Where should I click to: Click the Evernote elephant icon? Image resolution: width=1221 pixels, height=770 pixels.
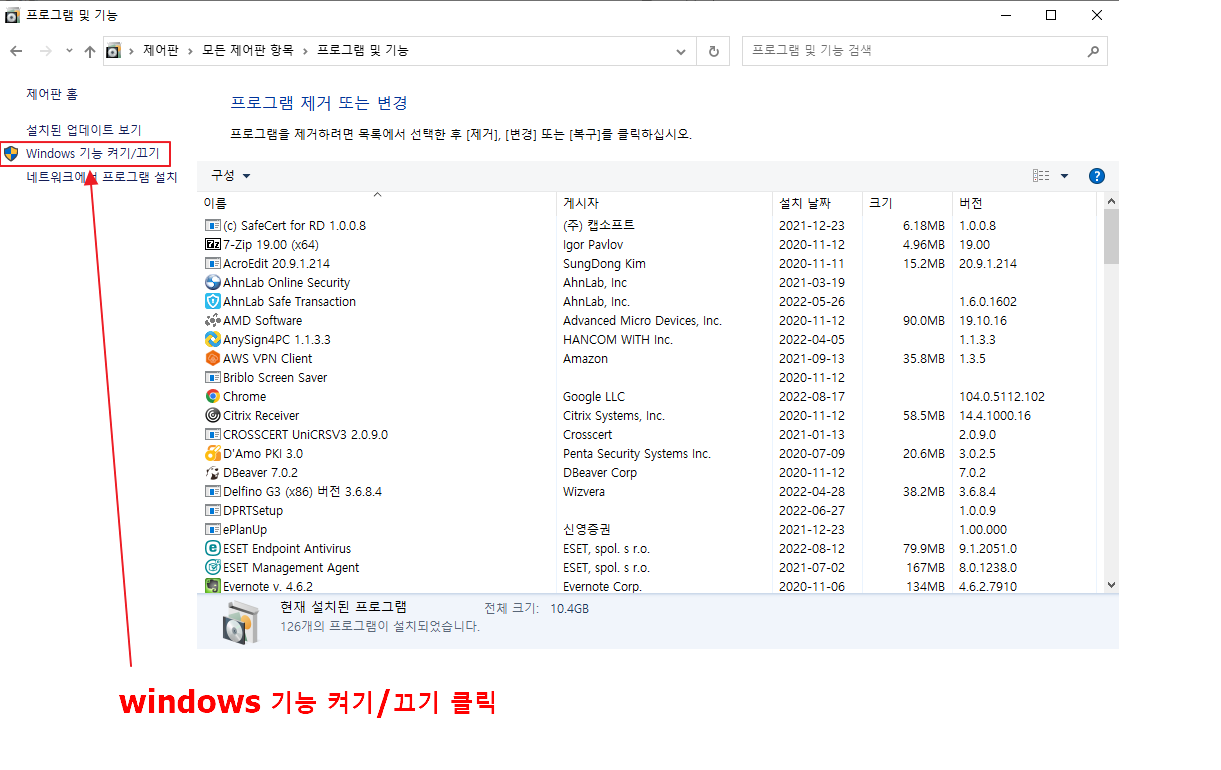(x=212, y=586)
